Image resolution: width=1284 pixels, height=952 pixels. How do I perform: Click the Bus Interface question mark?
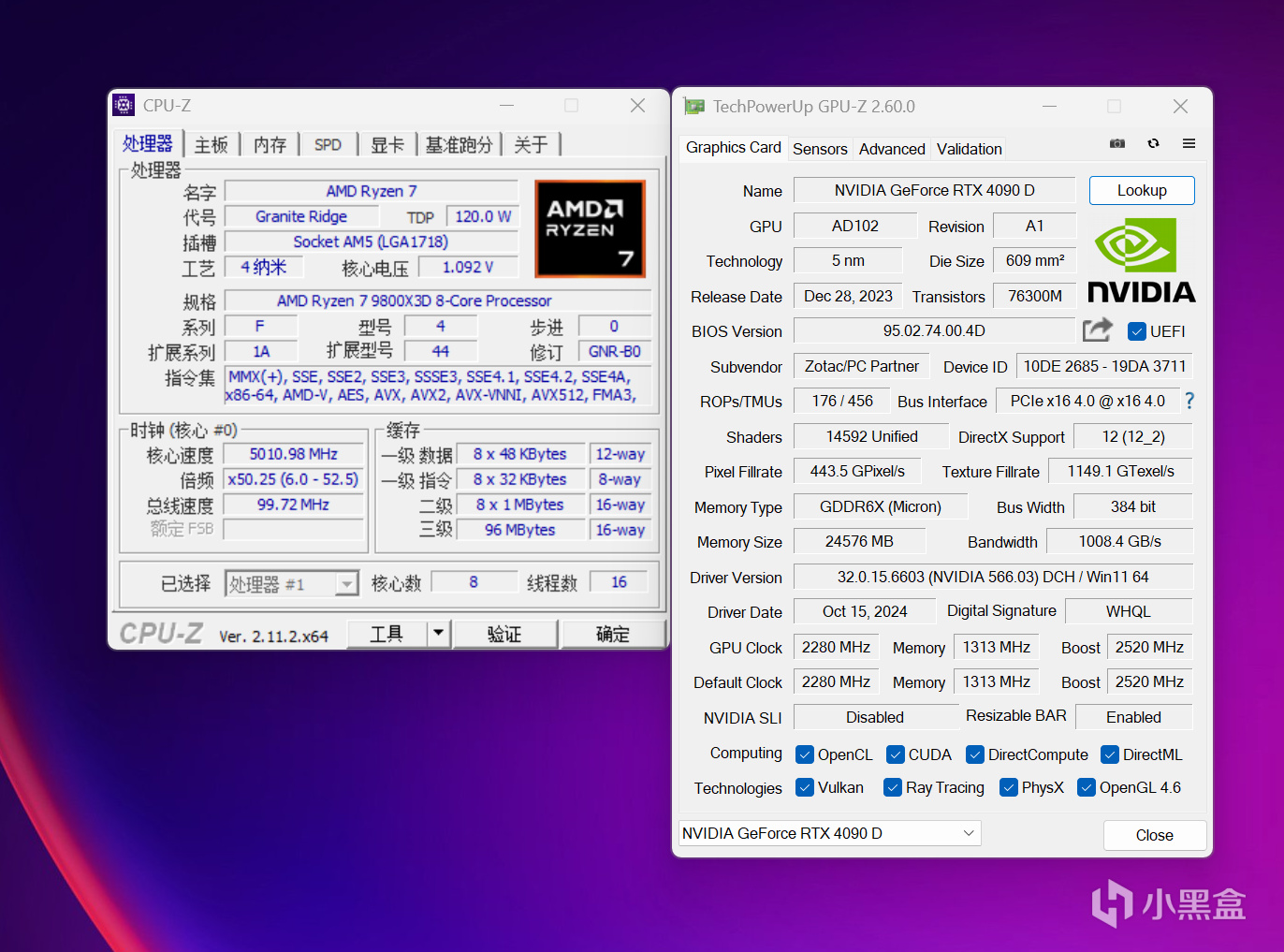(x=1189, y=401)
